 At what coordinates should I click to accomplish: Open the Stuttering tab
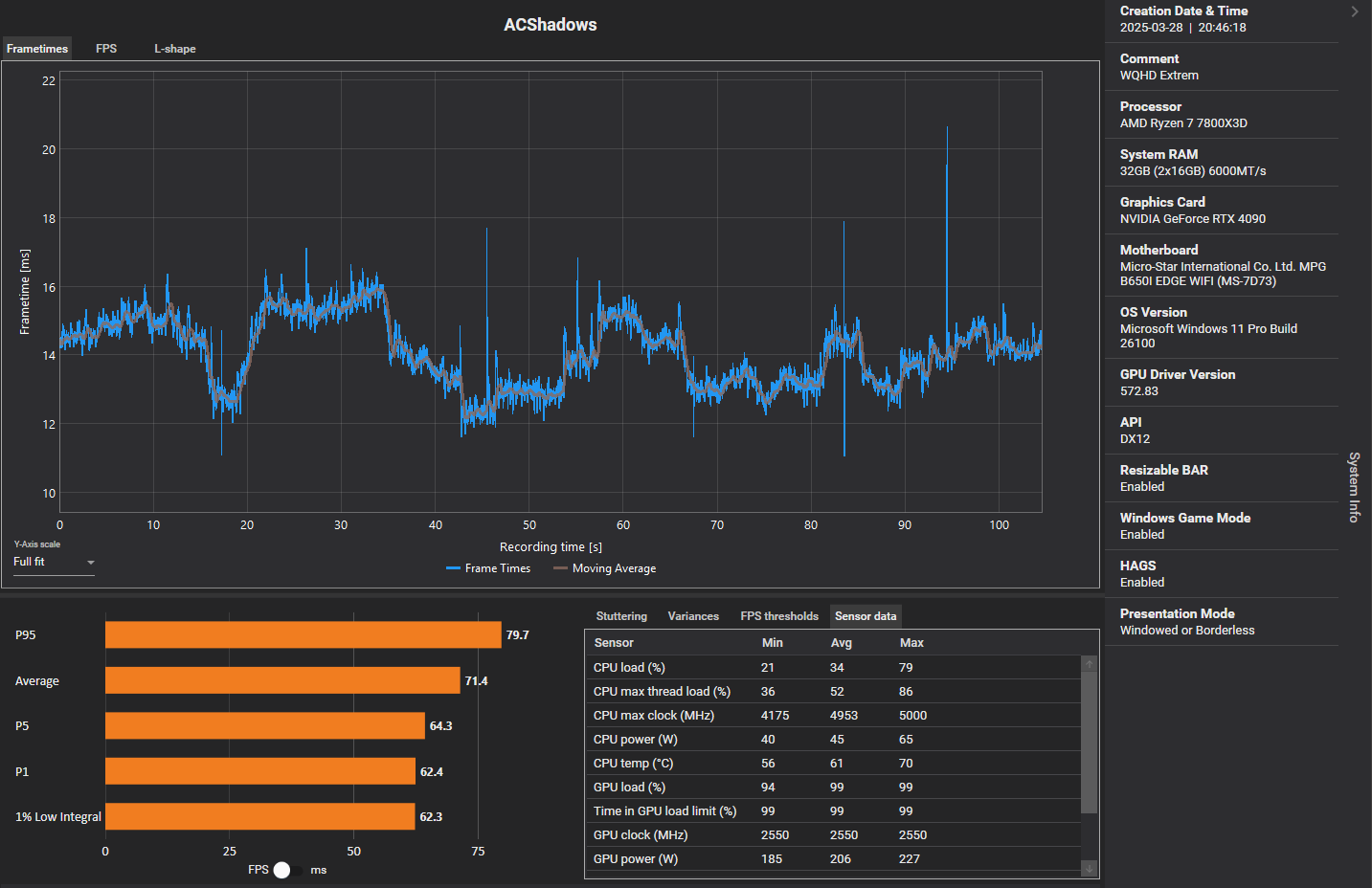coord(621,616)
